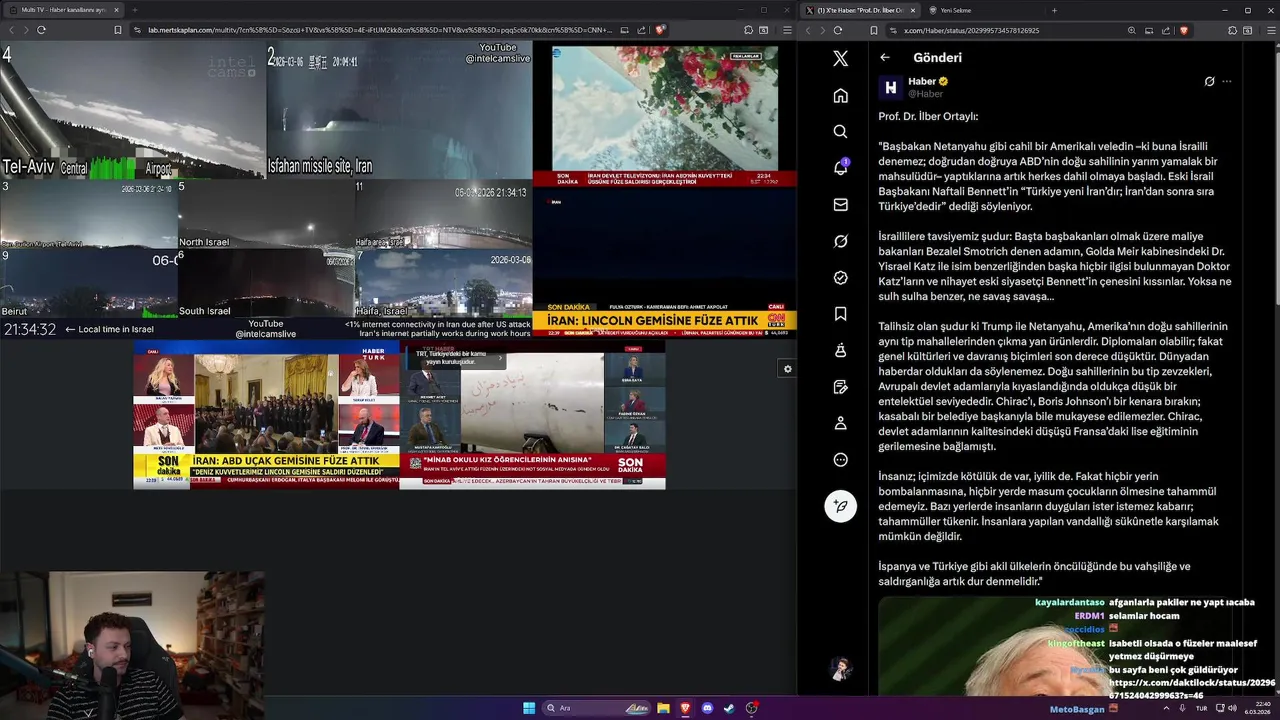Open Messages envelope in X sidebar
The width and height of the screenshot is (1280, 720).
click(x=840, y=205)
